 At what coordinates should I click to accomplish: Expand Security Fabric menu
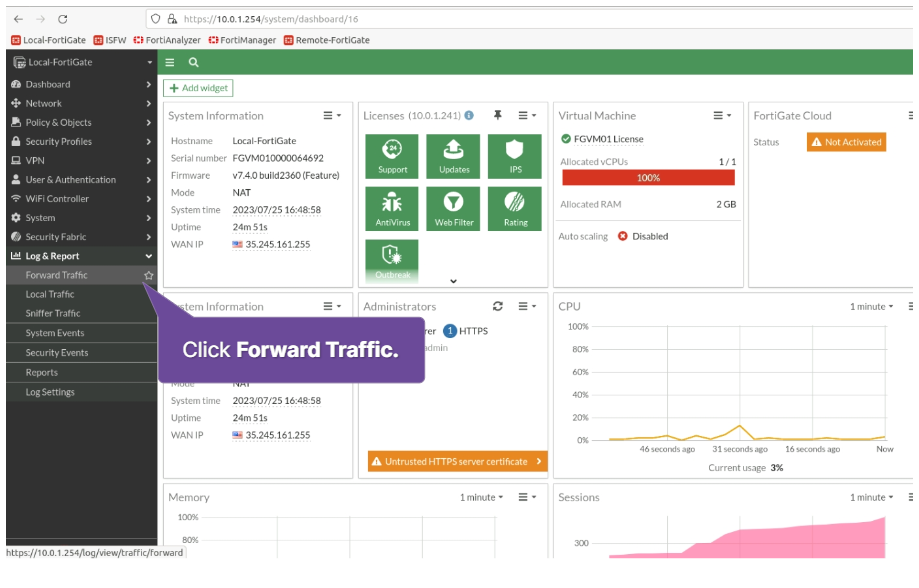click(82, 237)
